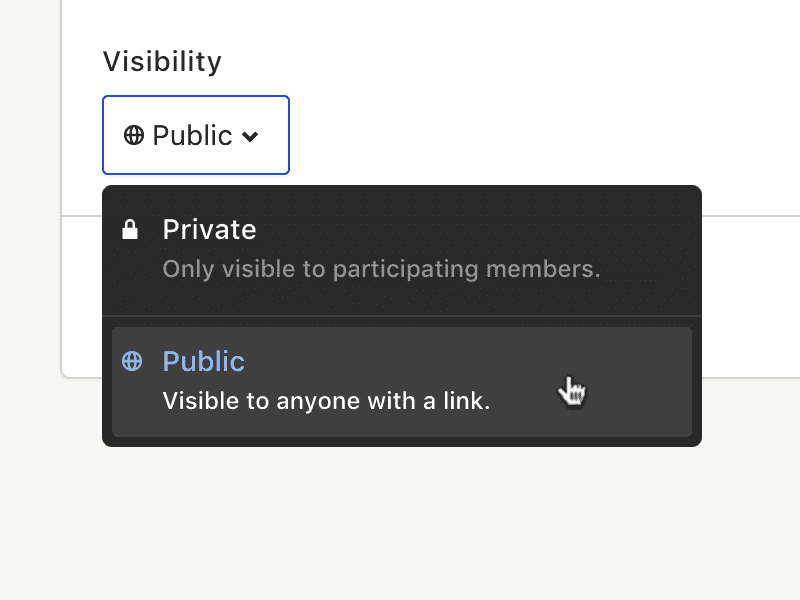Click the dark menu padding above Private
Screen dimensions: 800x600
402,201
